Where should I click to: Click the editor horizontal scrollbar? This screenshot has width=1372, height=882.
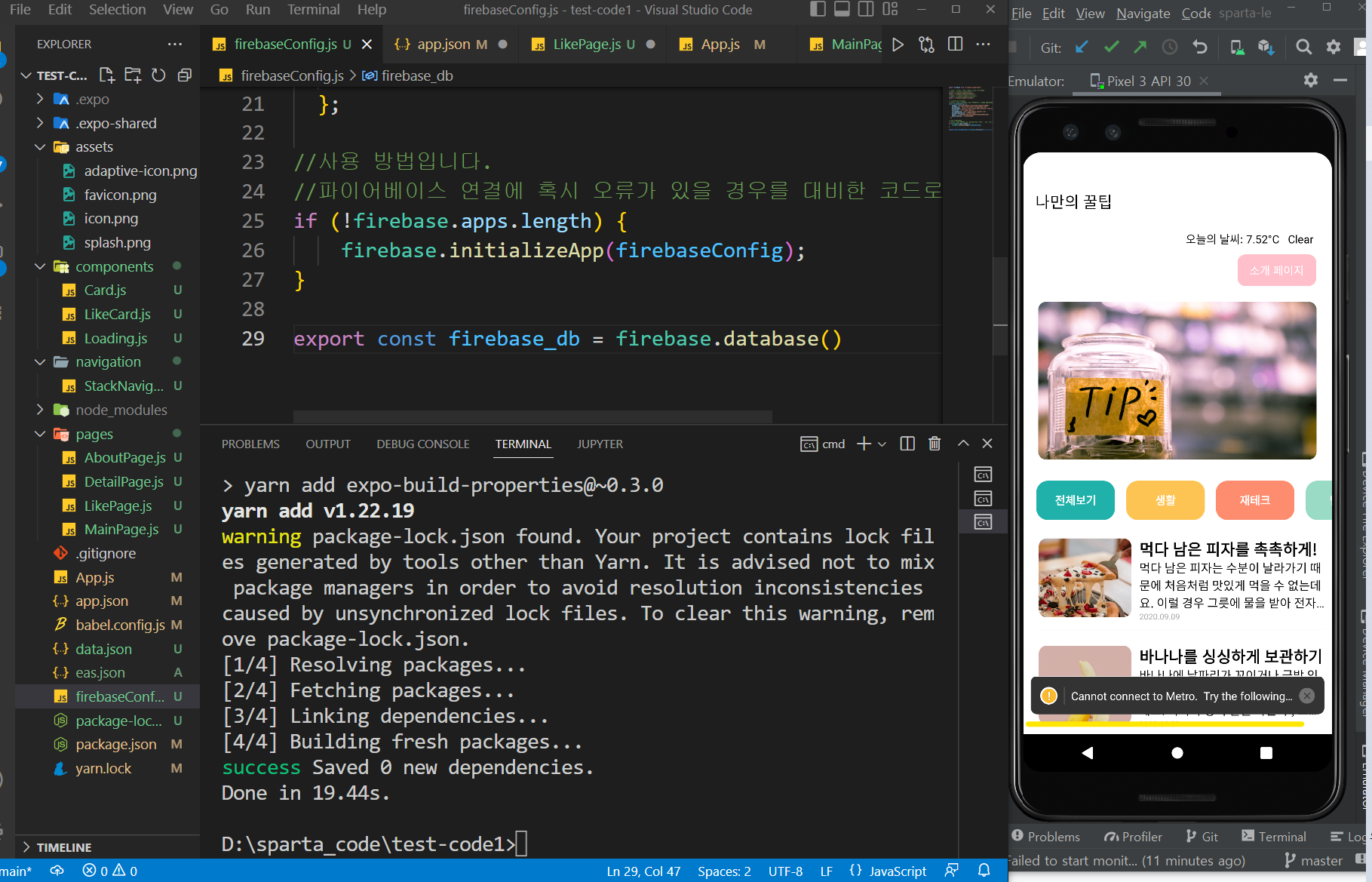pos(533,416)
